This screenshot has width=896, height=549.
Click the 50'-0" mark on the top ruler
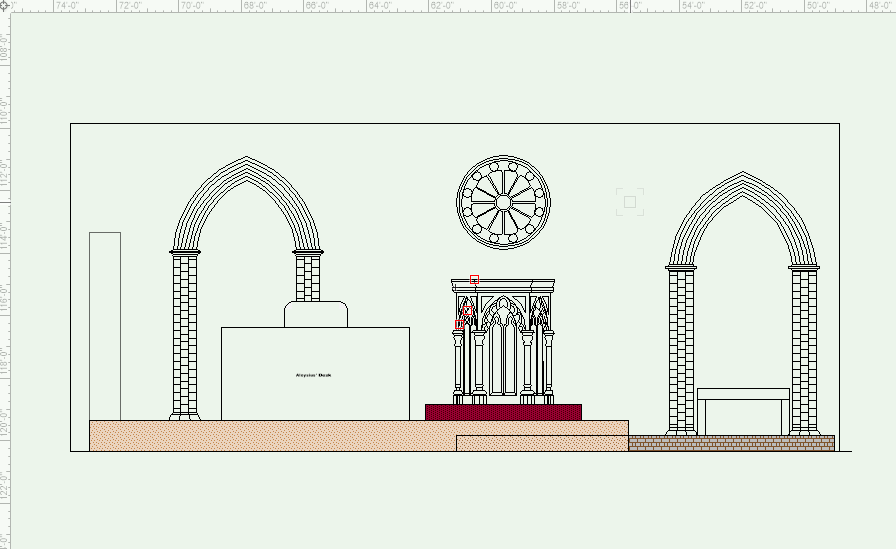click(x=818, y=5)
